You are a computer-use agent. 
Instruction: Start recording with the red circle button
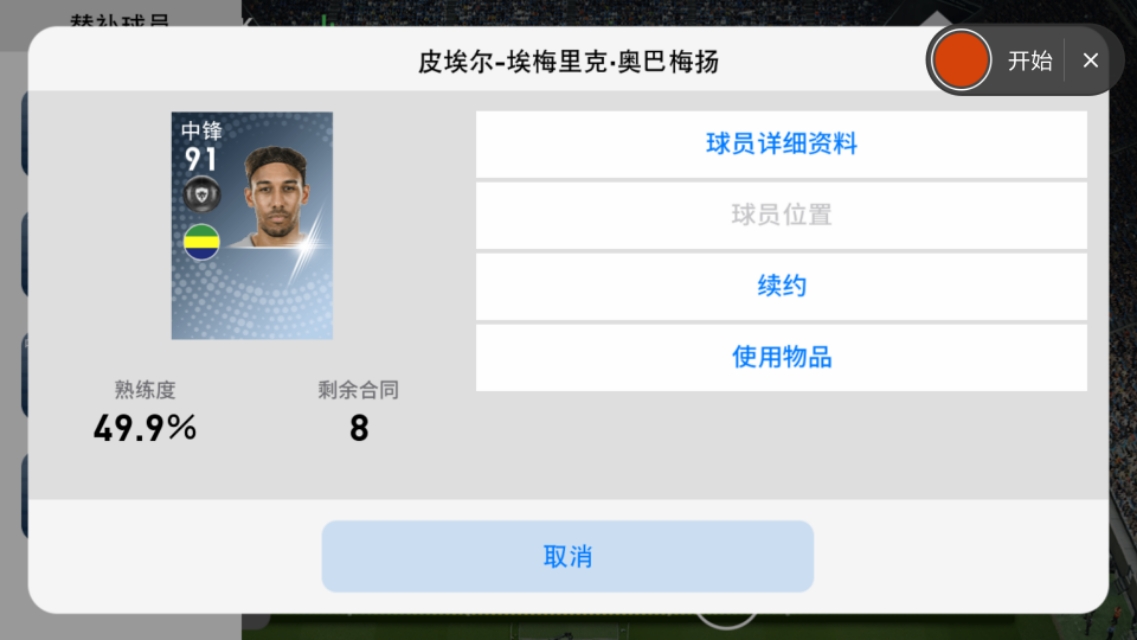961,60
